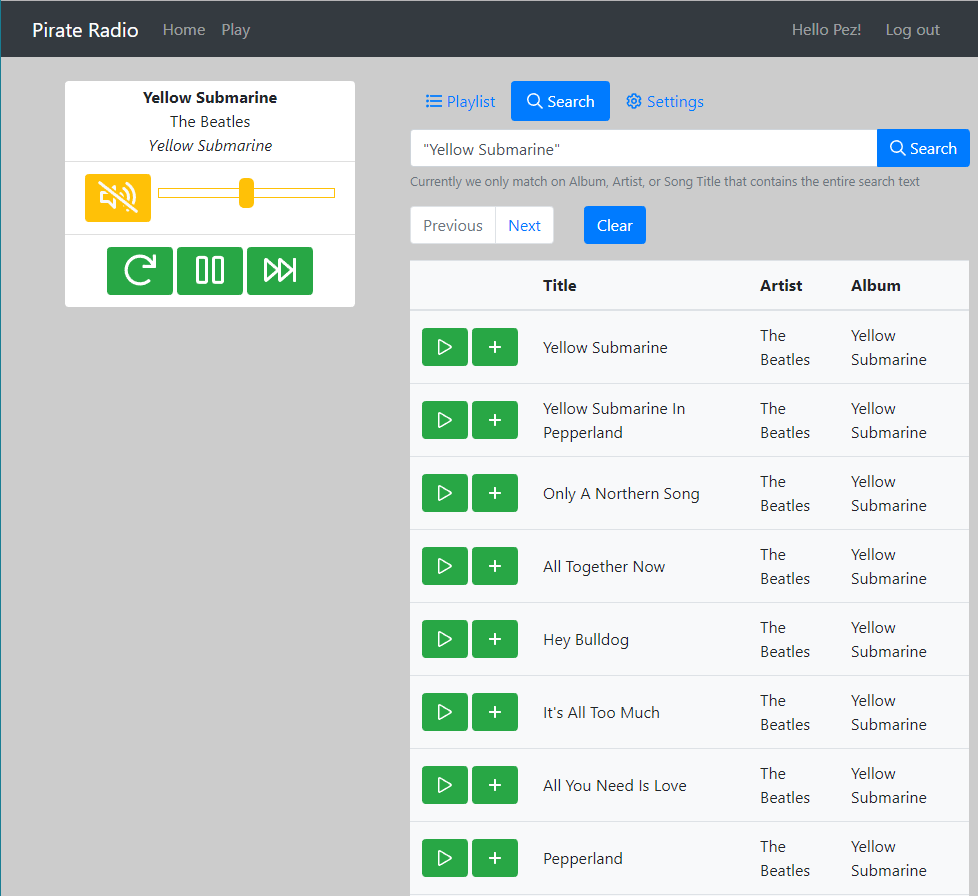Clear the search results
This screenshot has width=978, height=896.
click(614, 225)
